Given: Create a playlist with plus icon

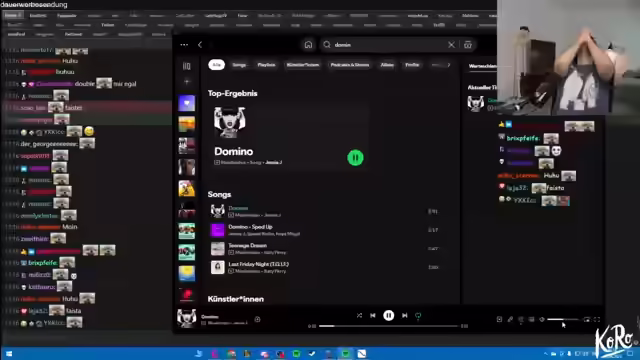Looking at the screenshot, I should tap(187, 82).
